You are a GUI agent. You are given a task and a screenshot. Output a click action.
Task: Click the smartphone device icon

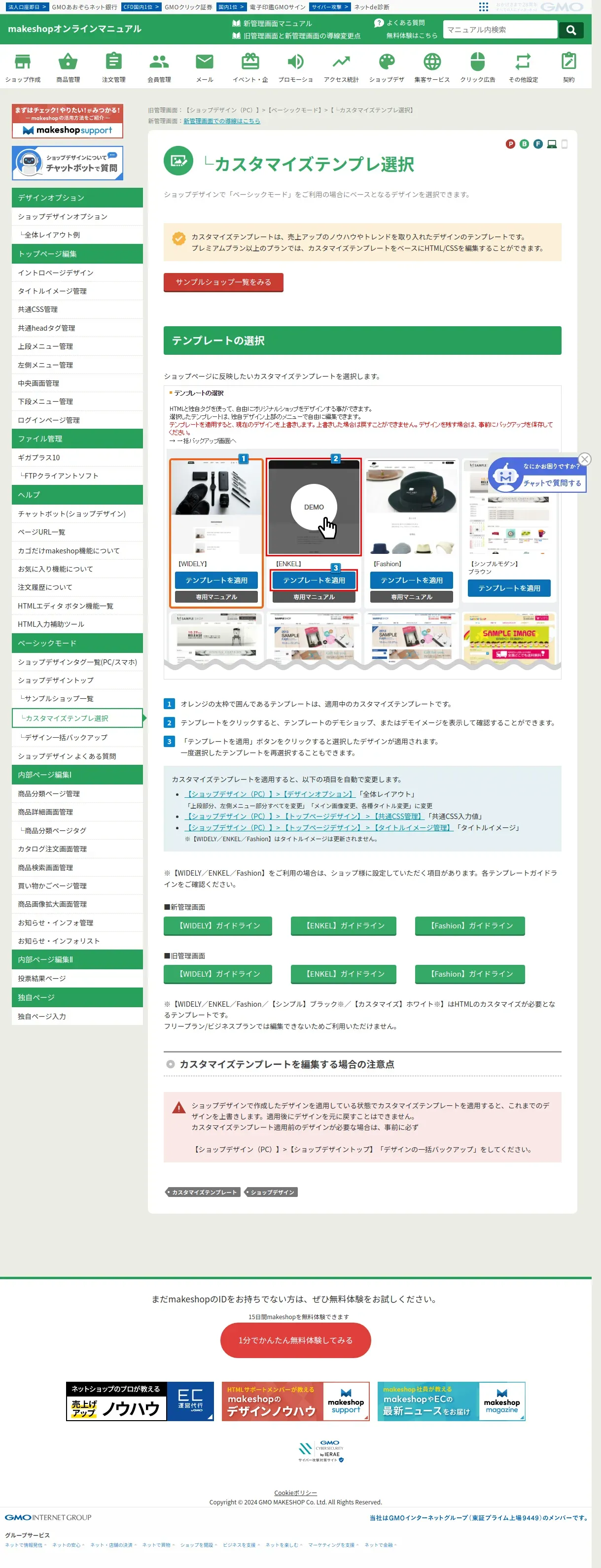565,144
